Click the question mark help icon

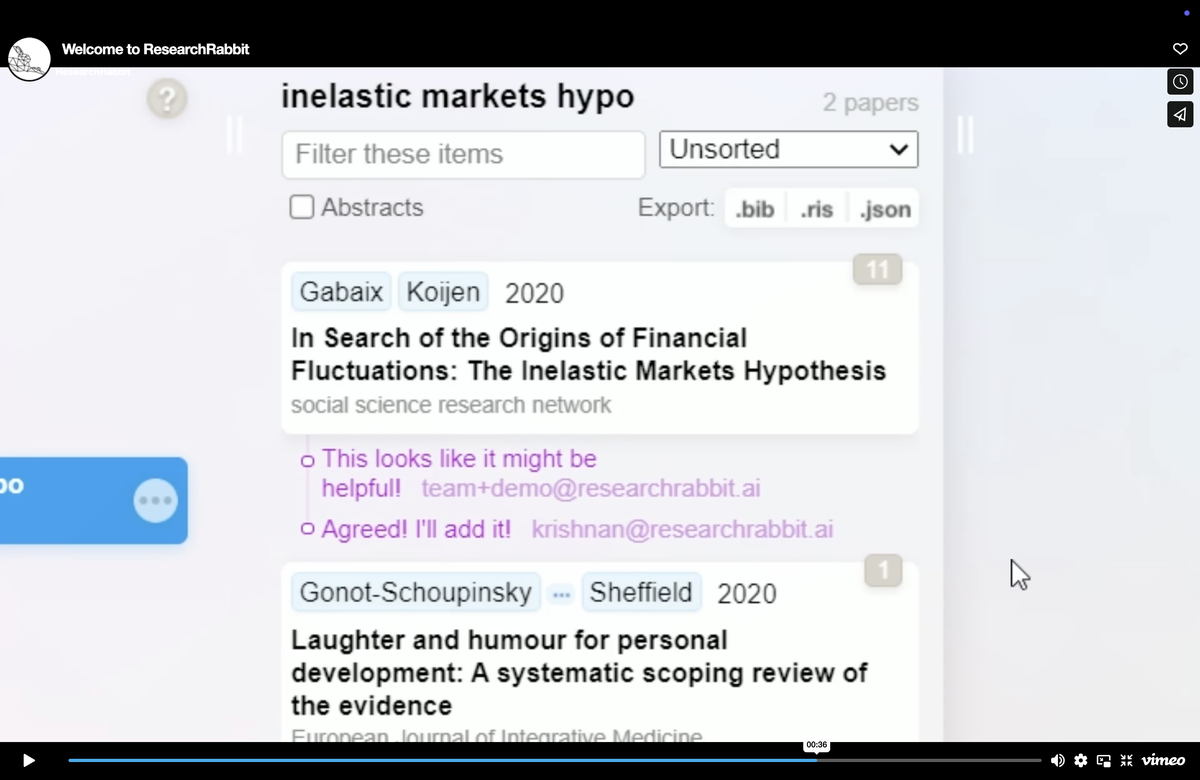click(167, 98)
